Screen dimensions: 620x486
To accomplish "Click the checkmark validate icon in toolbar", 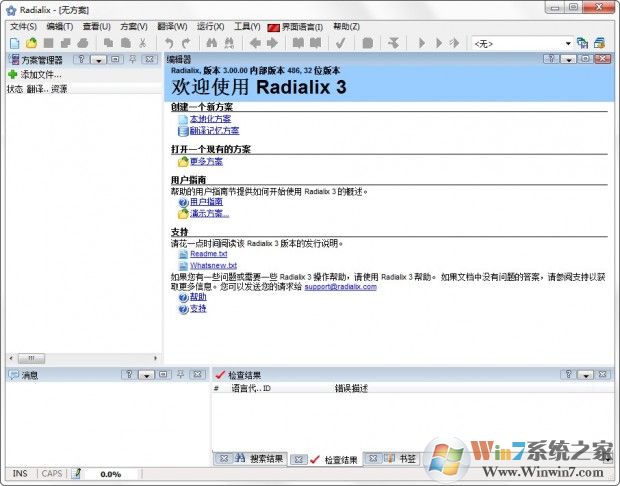I will (x=341, y=43).
